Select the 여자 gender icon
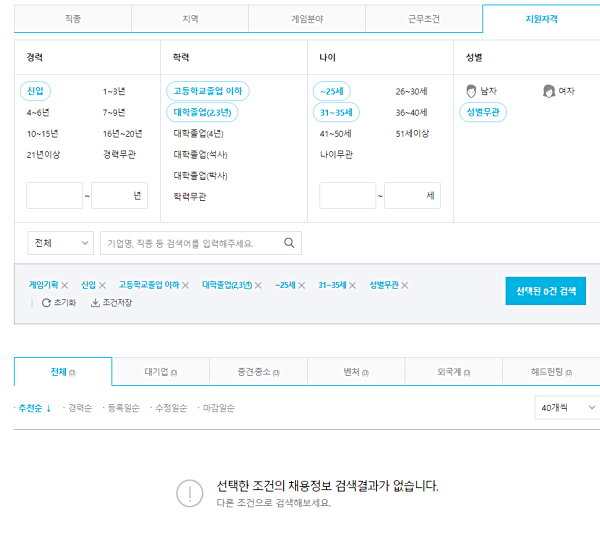600x535 pixels. (x=549, y=91)
